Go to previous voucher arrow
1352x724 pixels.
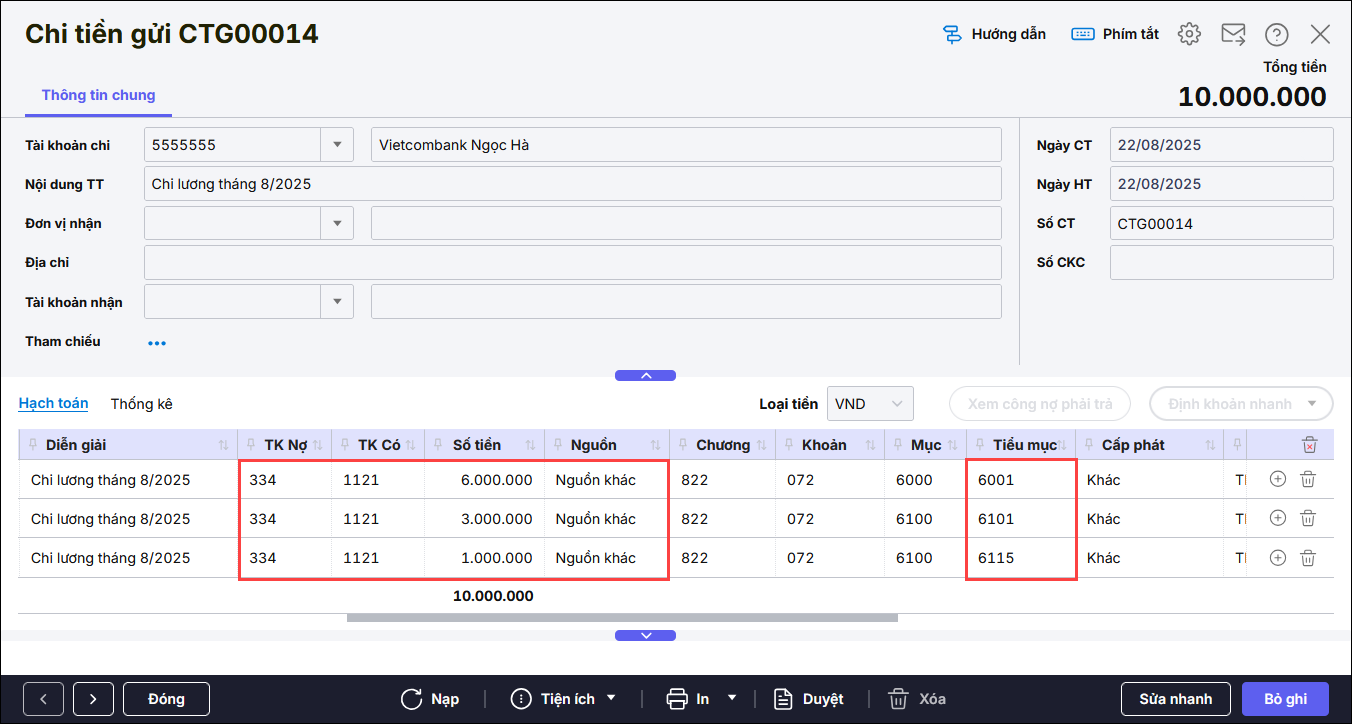[x=44, y=699]
